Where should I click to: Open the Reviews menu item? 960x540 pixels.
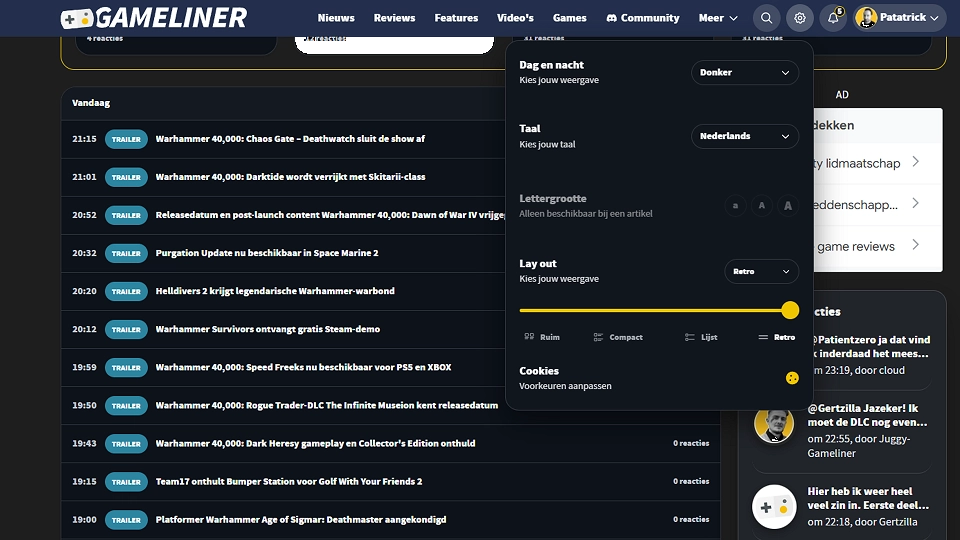point(394,18)
